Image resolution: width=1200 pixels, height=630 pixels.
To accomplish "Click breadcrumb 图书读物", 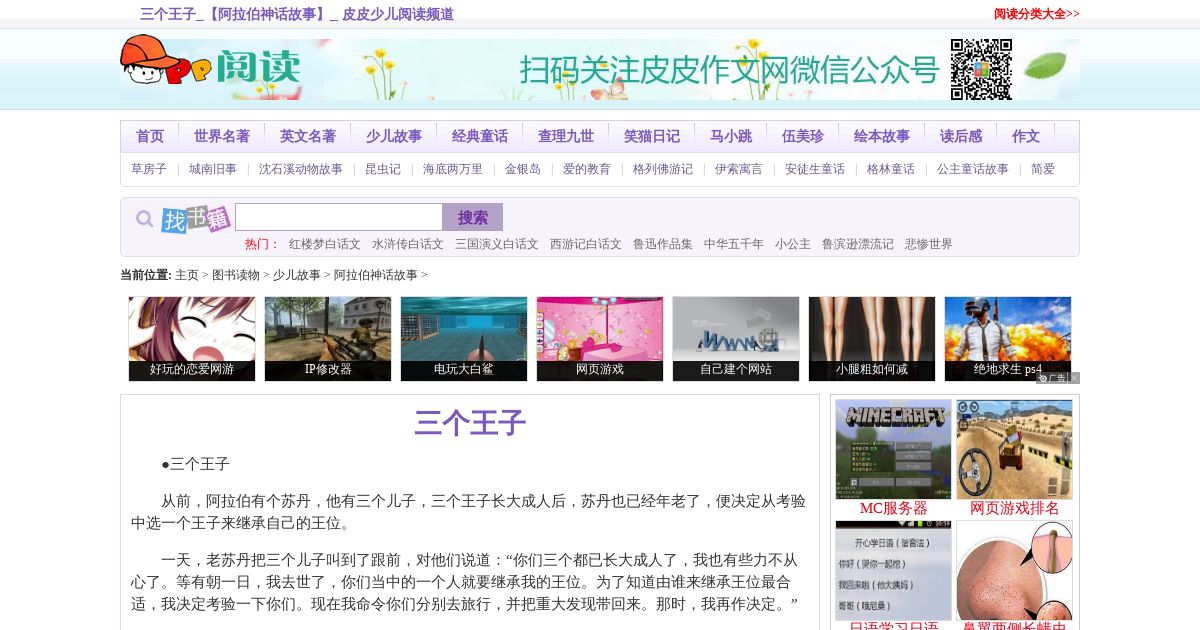I will pos(236,275).
